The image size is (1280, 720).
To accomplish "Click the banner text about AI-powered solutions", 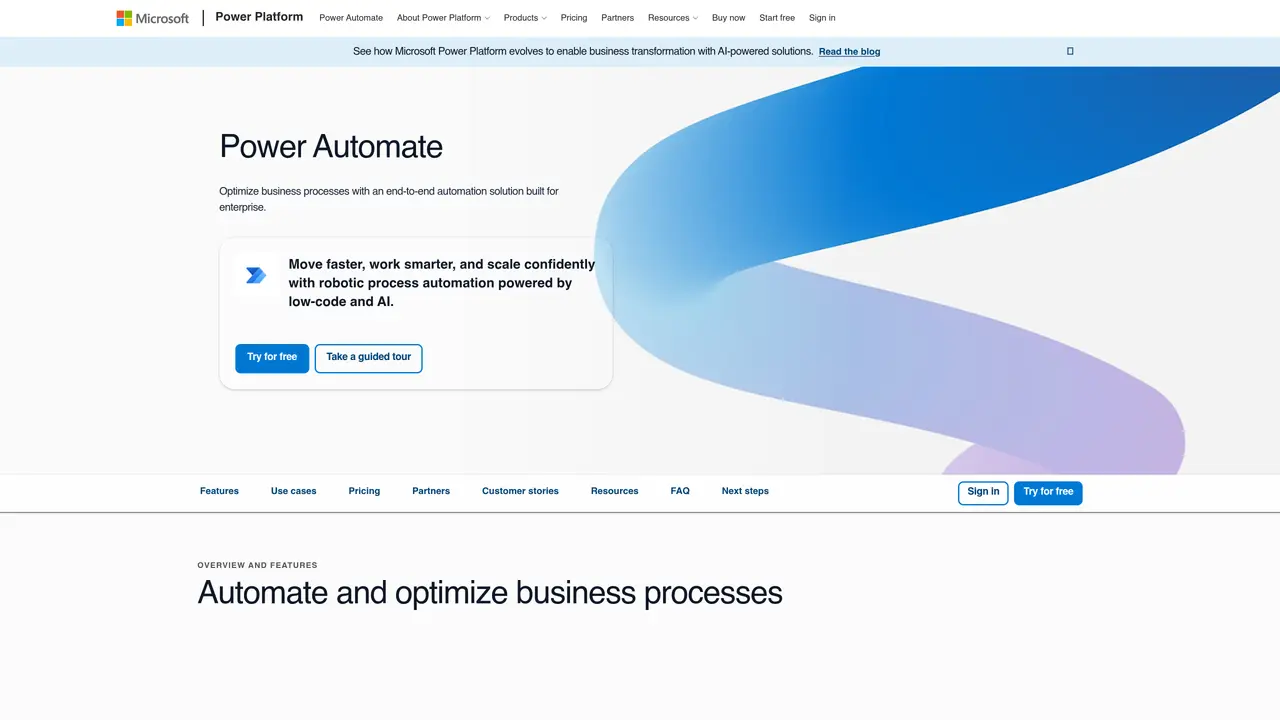I will 583,51.
